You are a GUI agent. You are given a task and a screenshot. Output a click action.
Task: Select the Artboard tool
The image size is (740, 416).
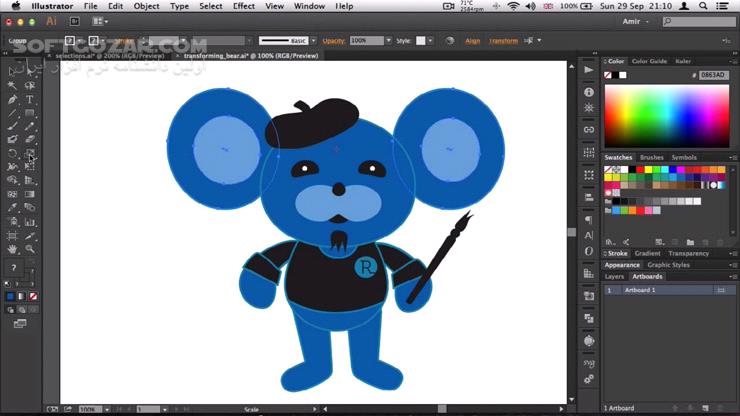point(12,236)
